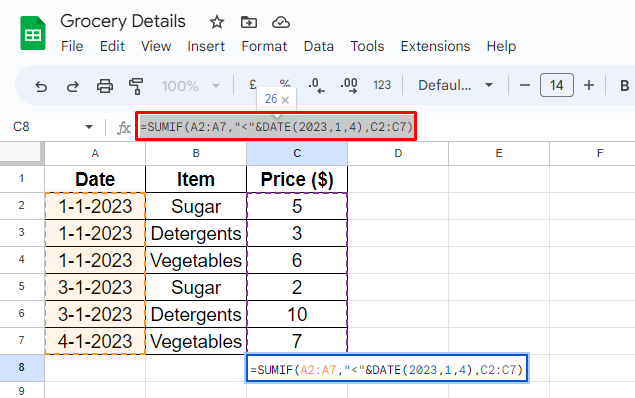635x398 pixels.
Task: Click the undo arrow icon
Action: 41,86
